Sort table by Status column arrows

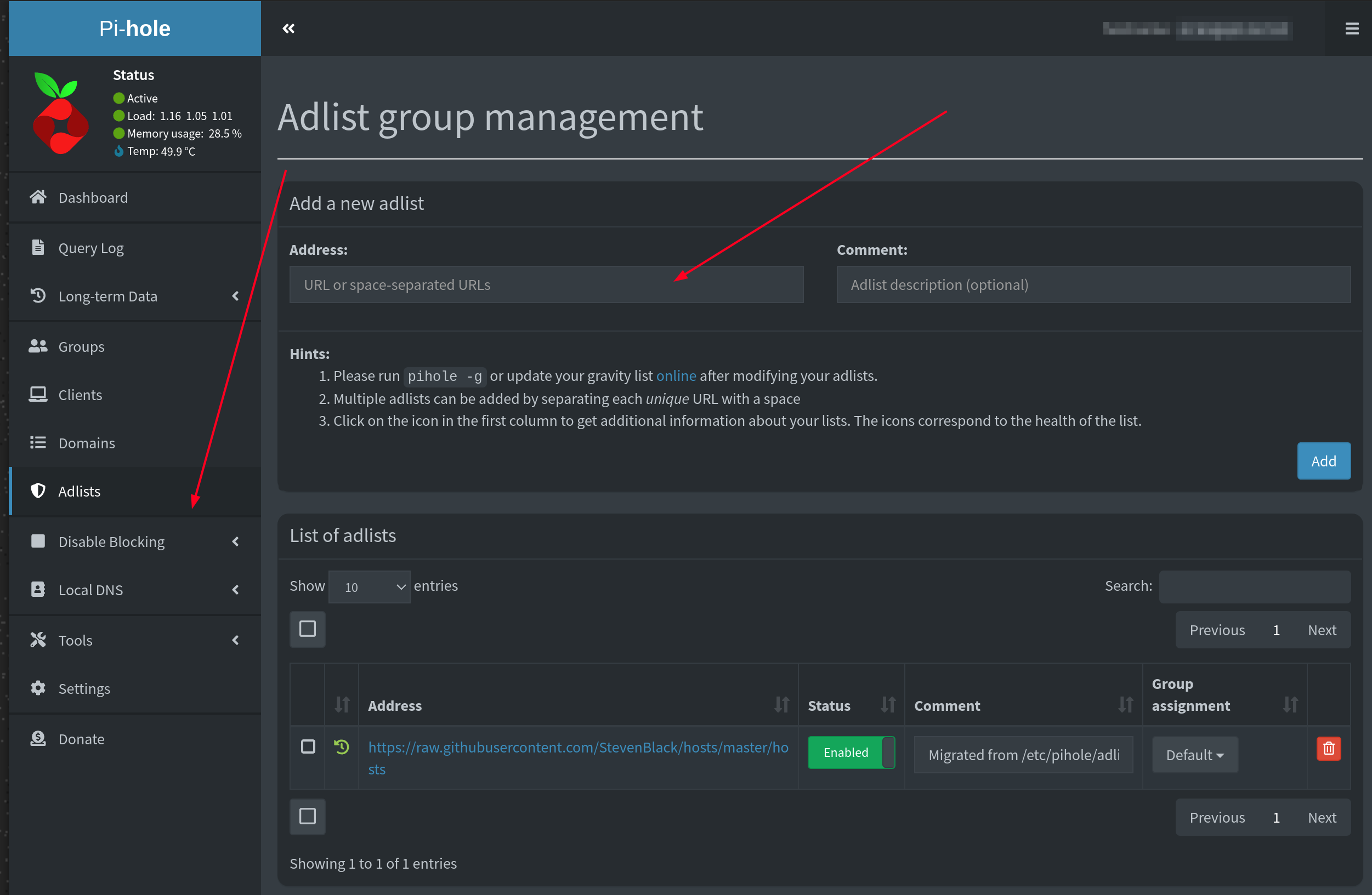[x=888, y=704]
